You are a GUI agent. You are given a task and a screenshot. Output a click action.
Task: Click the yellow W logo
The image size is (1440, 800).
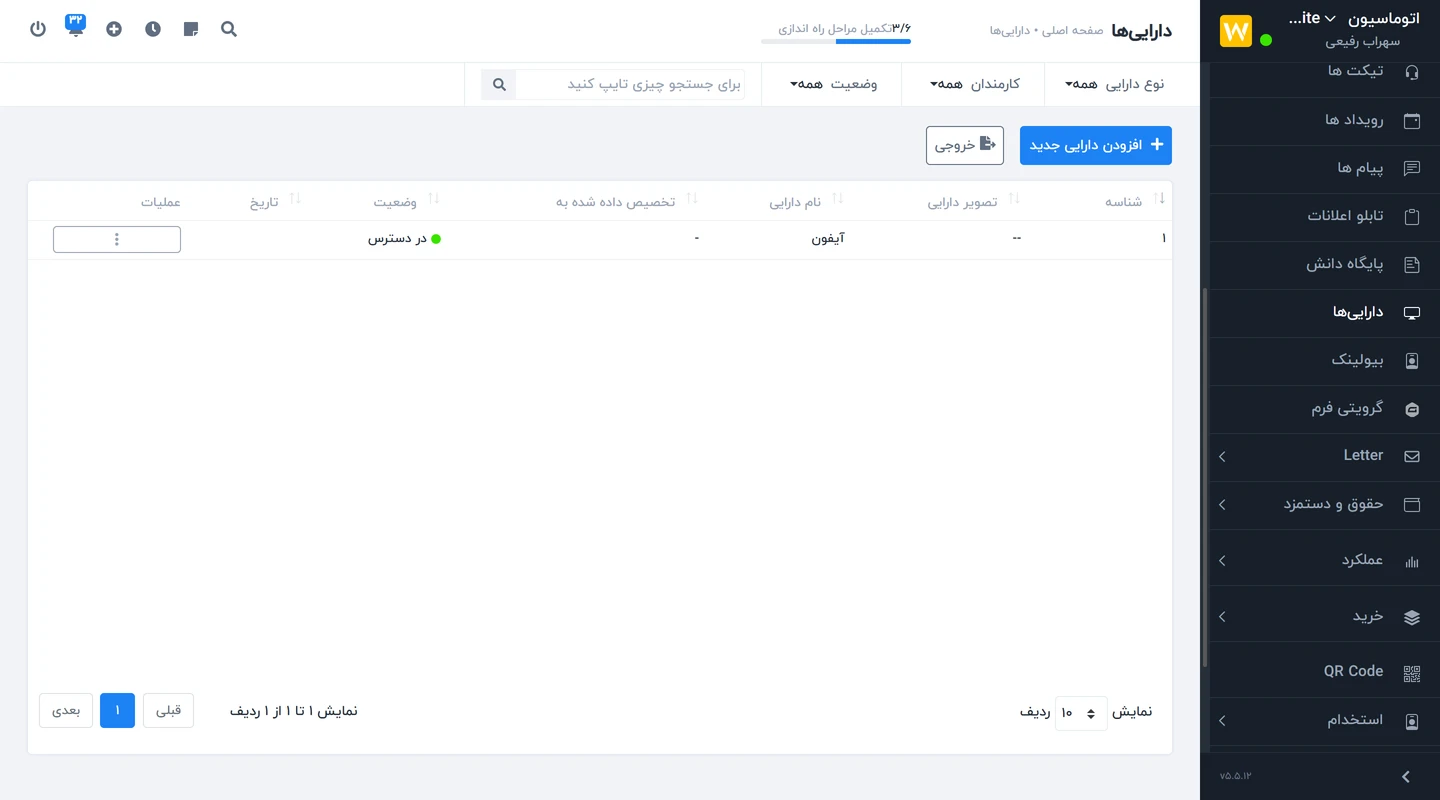pos(1236,31)
